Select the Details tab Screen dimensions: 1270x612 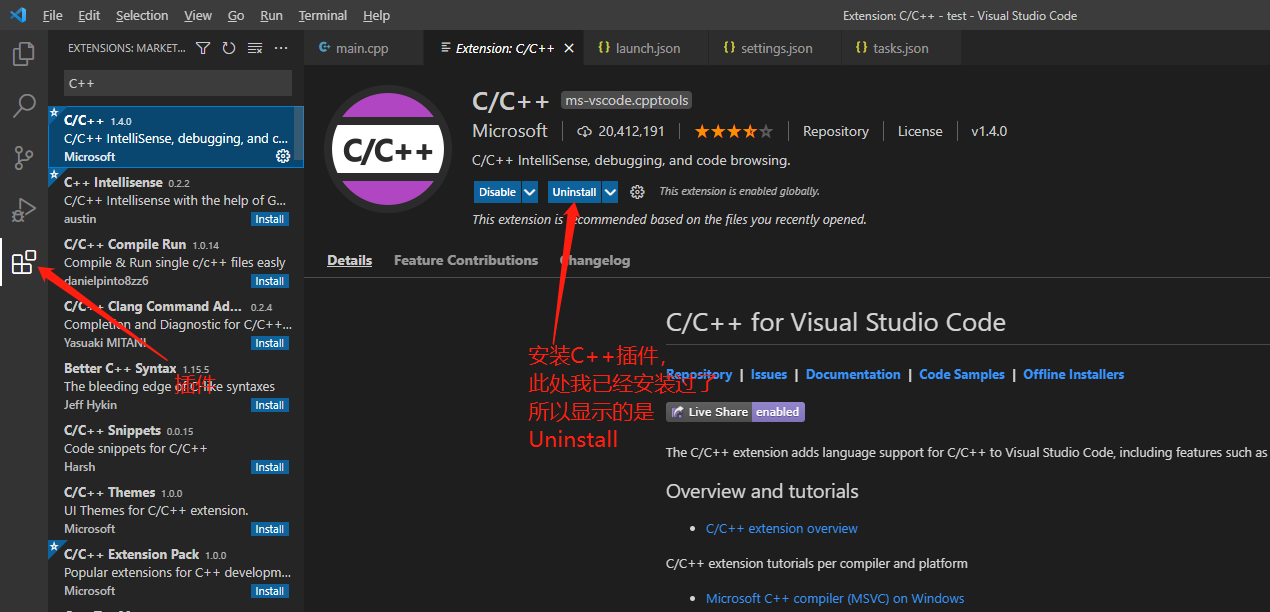349,260
